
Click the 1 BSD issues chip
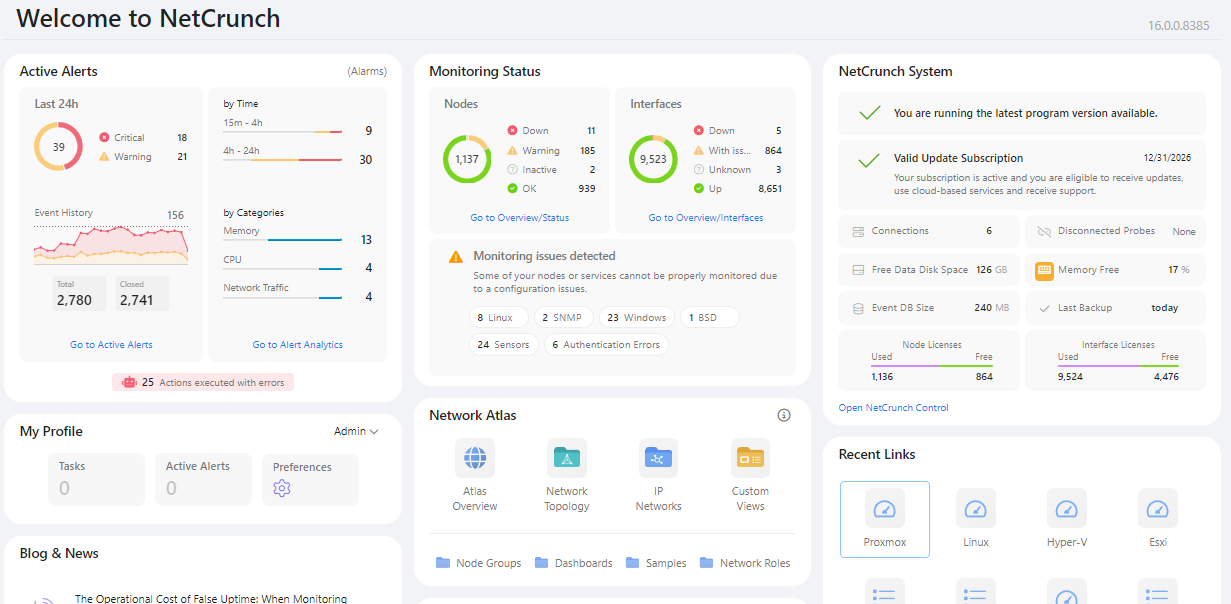(709, 317)
